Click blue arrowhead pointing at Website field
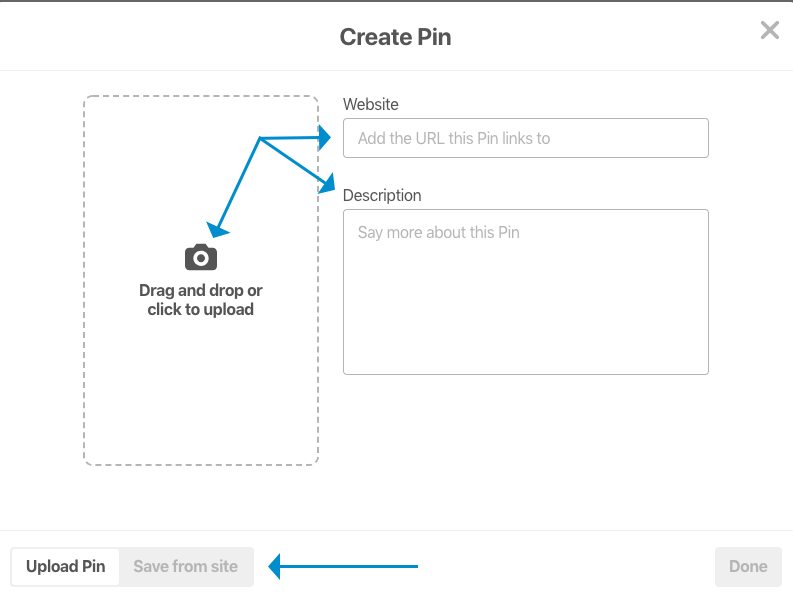The image size is (793, 601). tap(324, 137)
